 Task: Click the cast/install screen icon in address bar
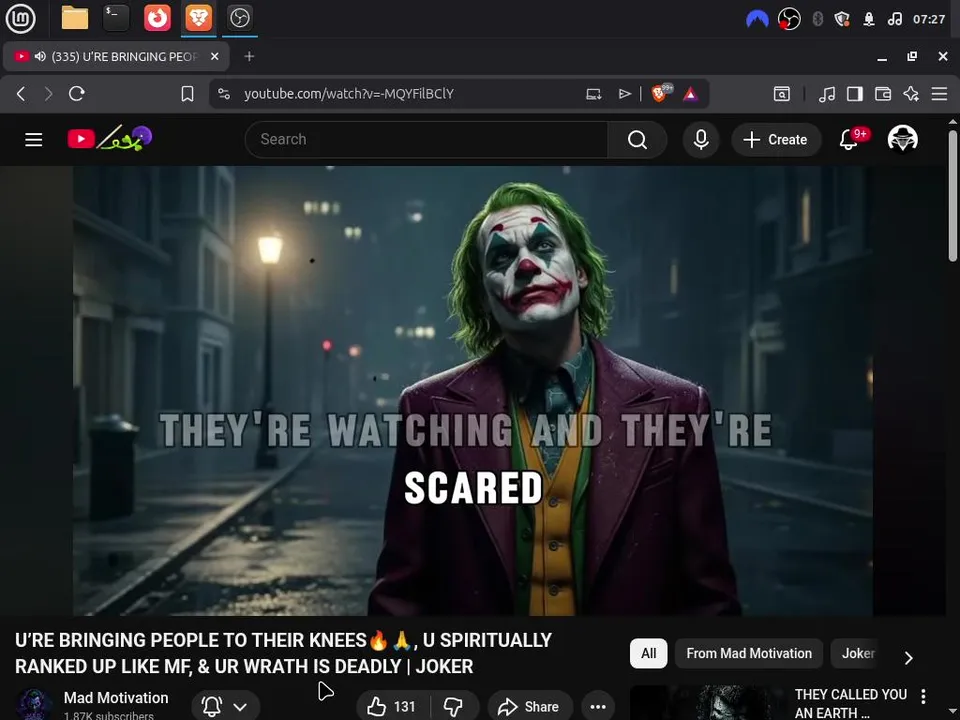click(x=593, y=94)
